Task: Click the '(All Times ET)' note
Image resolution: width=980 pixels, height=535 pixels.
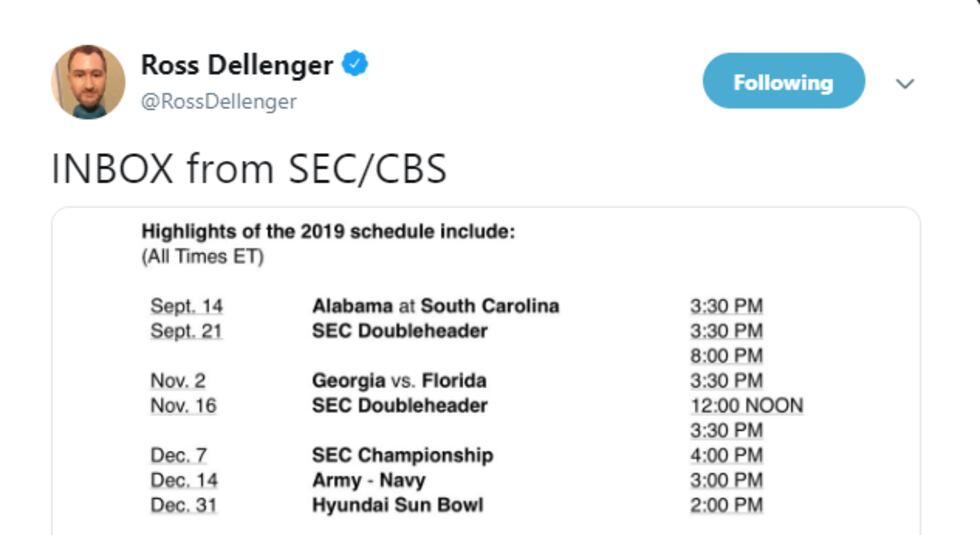Action: [202, 257]
